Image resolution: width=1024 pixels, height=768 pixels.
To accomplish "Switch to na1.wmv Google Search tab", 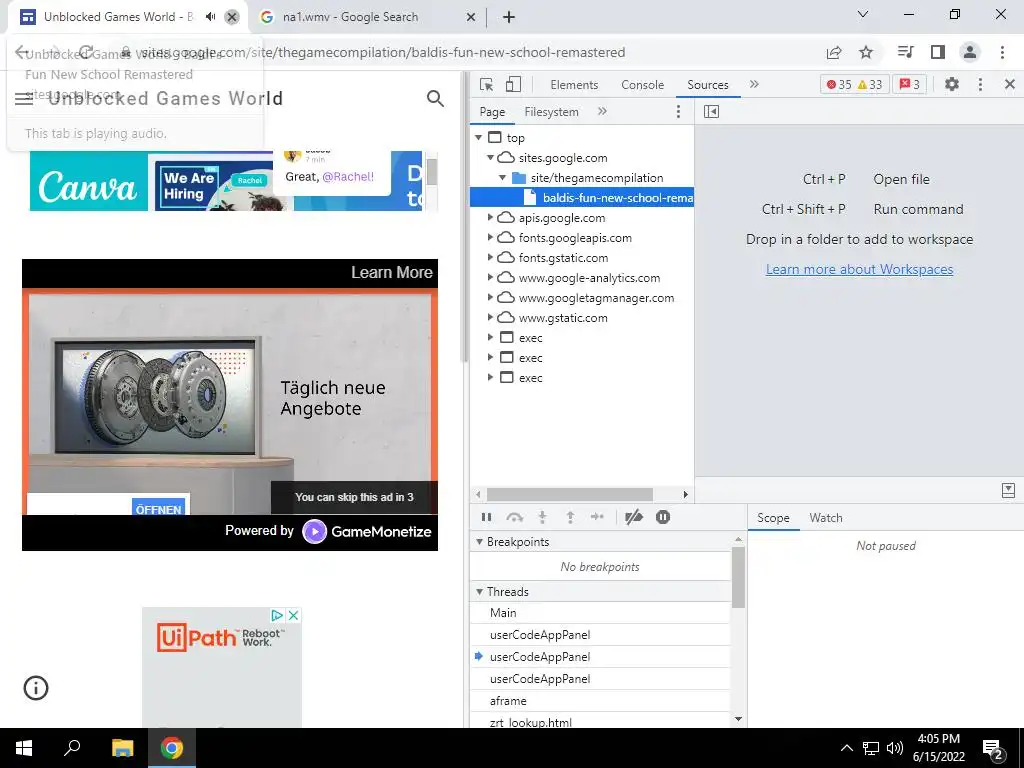I will tap(366, 17).
